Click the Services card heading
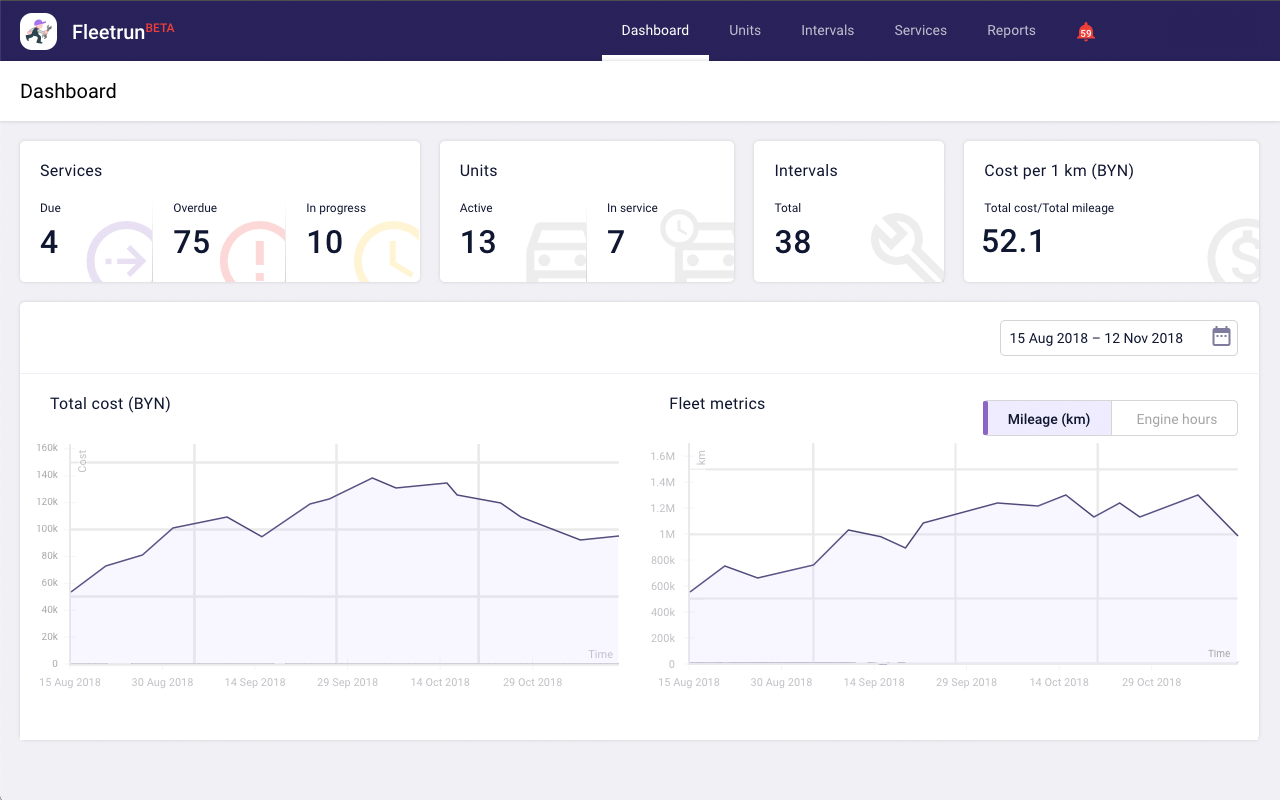 coord(70,170)
